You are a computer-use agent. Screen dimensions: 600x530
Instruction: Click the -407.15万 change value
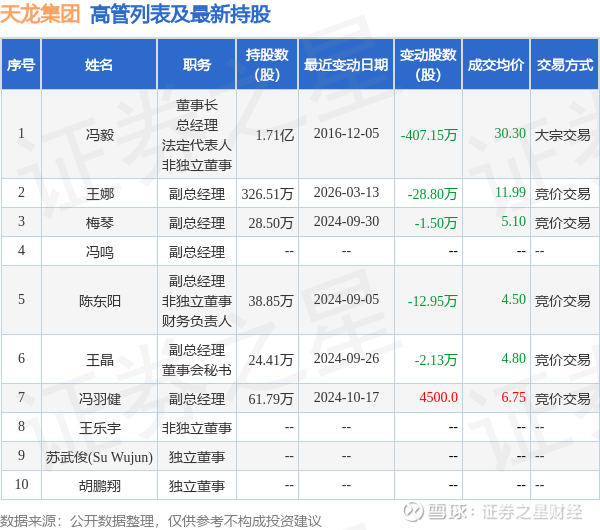(x=429, y=135)
